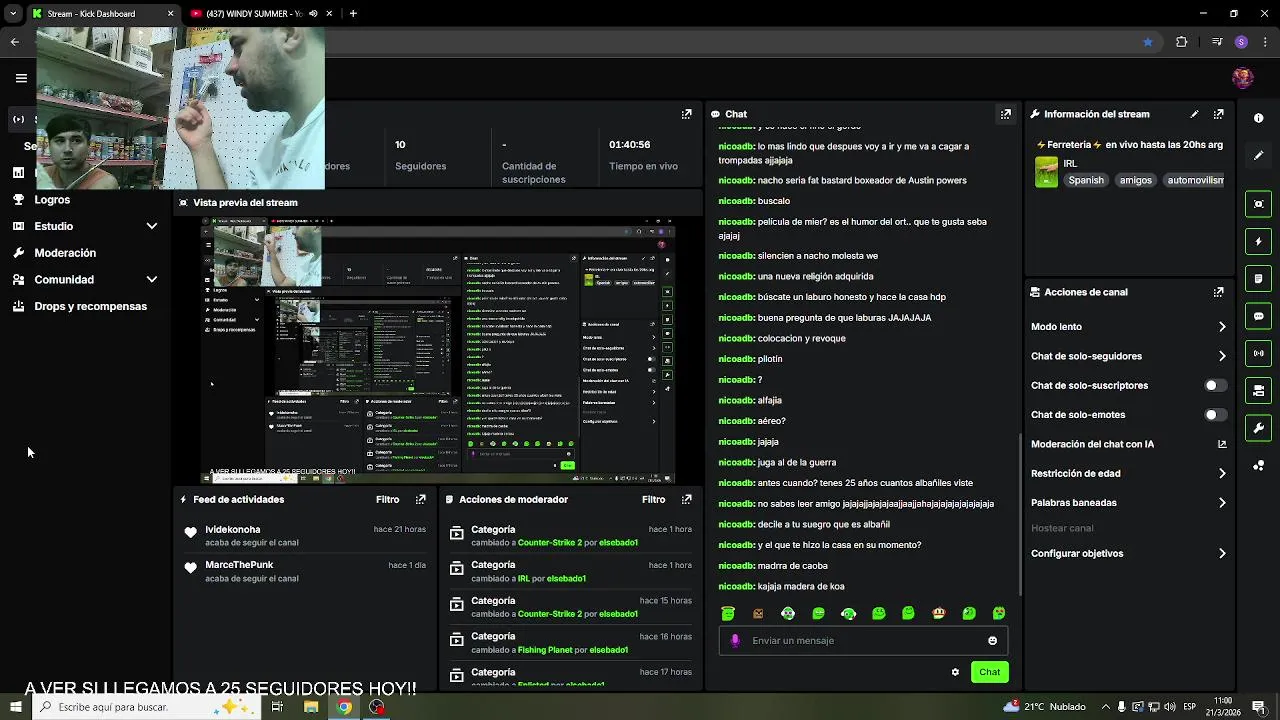Click the purple microphone icon in chat input
The image size is (1280, 720).
click(735, 641)
